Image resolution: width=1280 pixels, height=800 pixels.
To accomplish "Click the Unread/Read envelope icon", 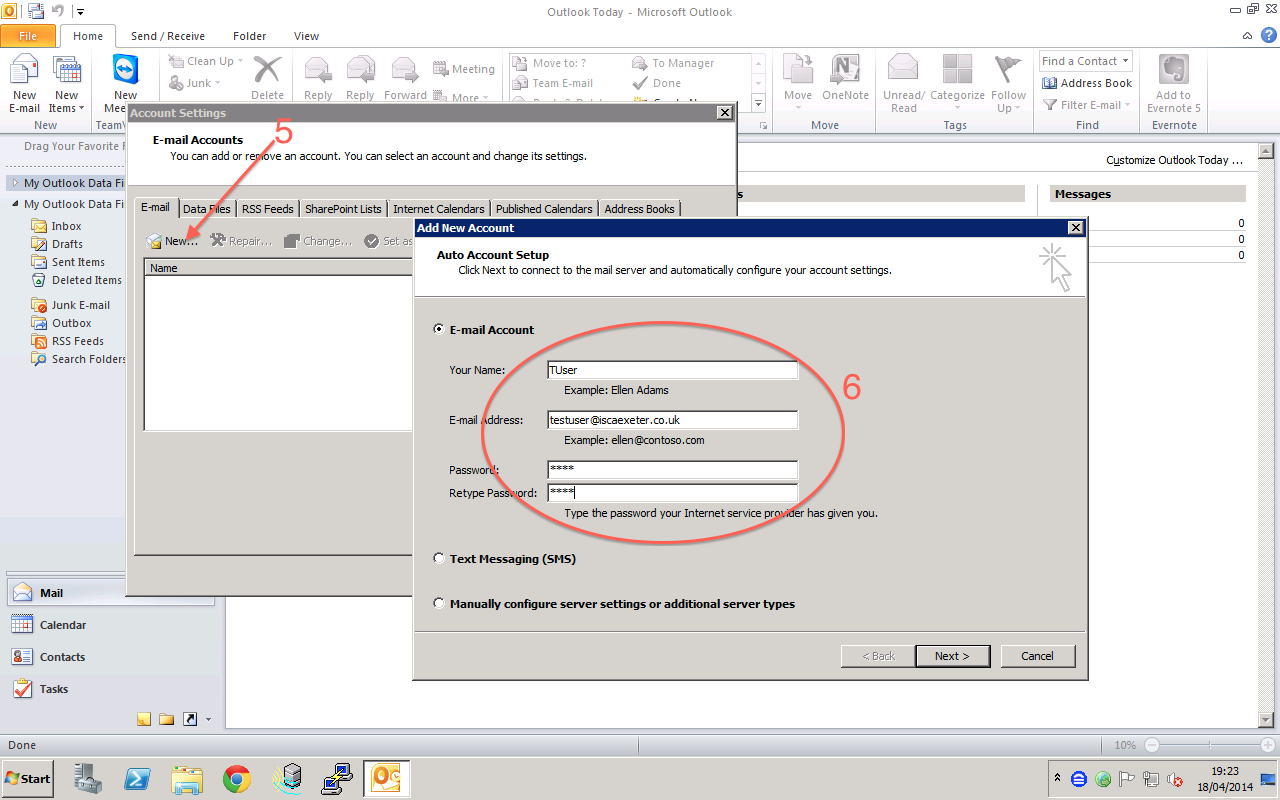I will click(x=904, y=84).
